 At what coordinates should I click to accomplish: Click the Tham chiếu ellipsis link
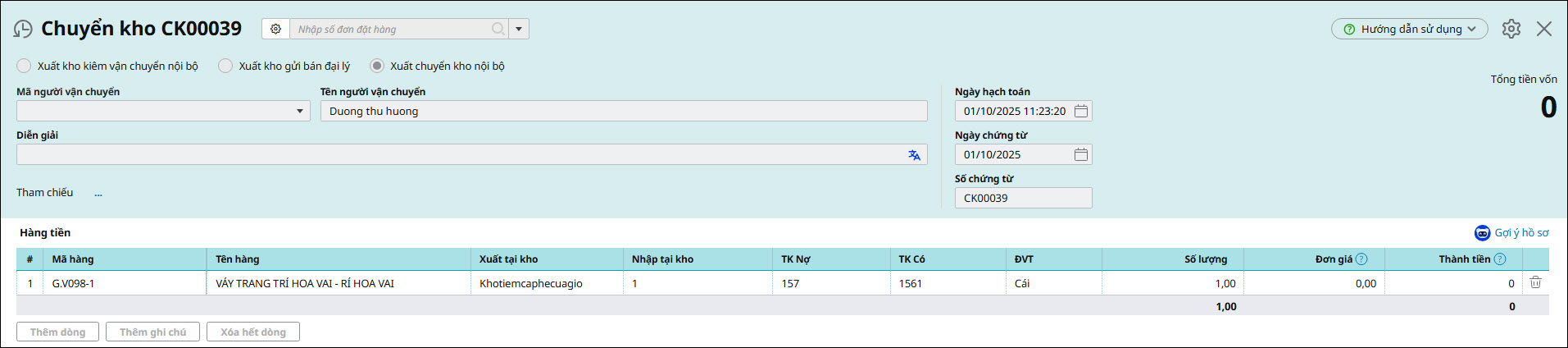pyautogui.click(x=98, y=194)
